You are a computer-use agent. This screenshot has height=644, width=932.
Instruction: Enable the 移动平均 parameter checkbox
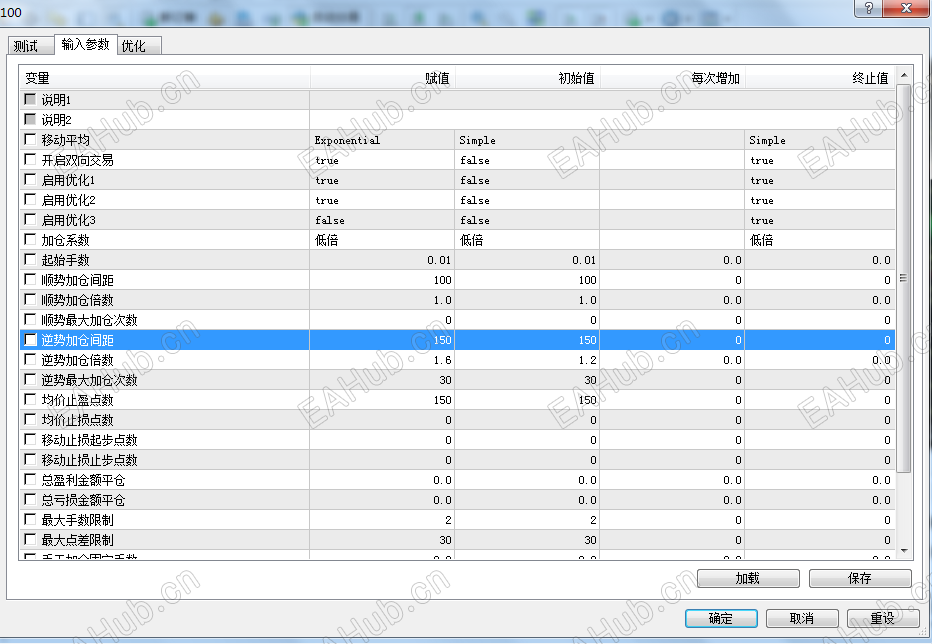tap(29, 139)
